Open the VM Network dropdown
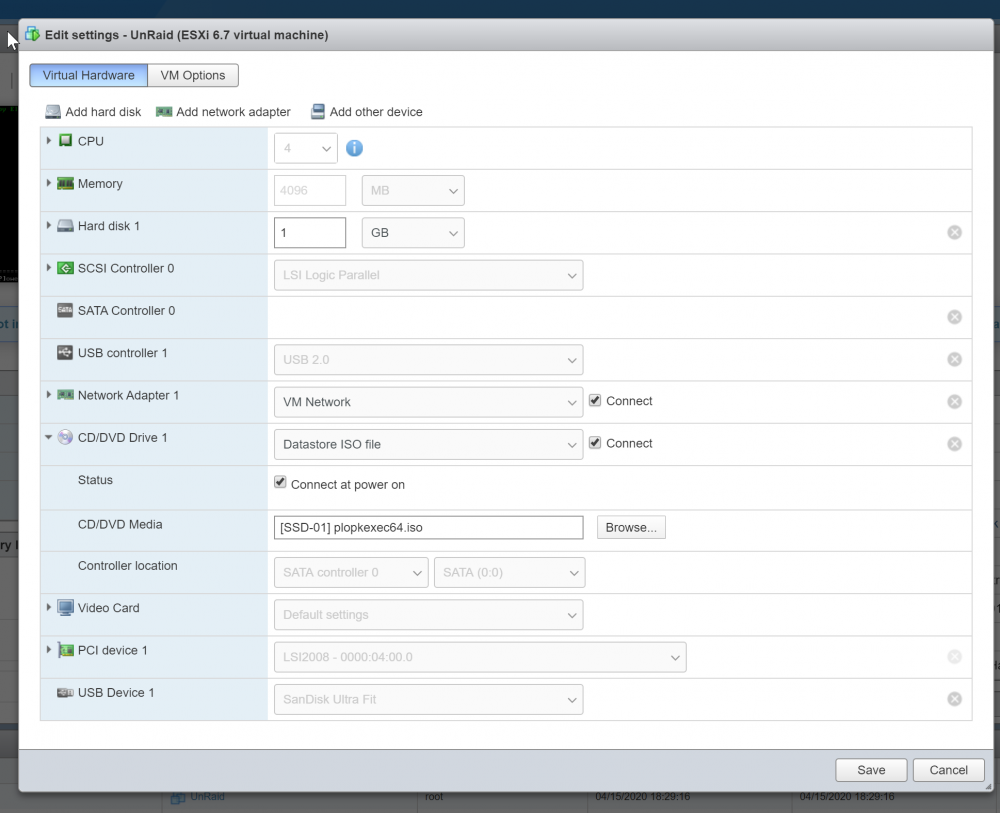1000x813 pixels. coord(428,402)
